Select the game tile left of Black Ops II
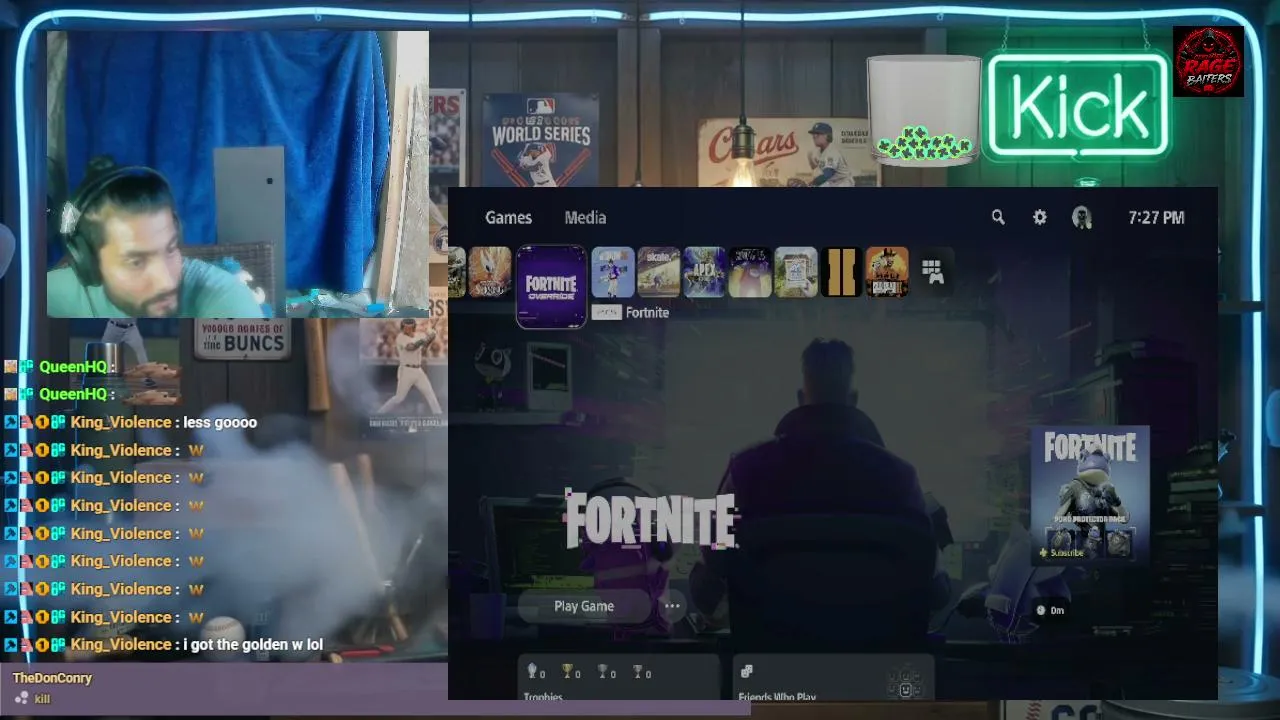Screen dimensions: 1280x720 tap(796, 272)
